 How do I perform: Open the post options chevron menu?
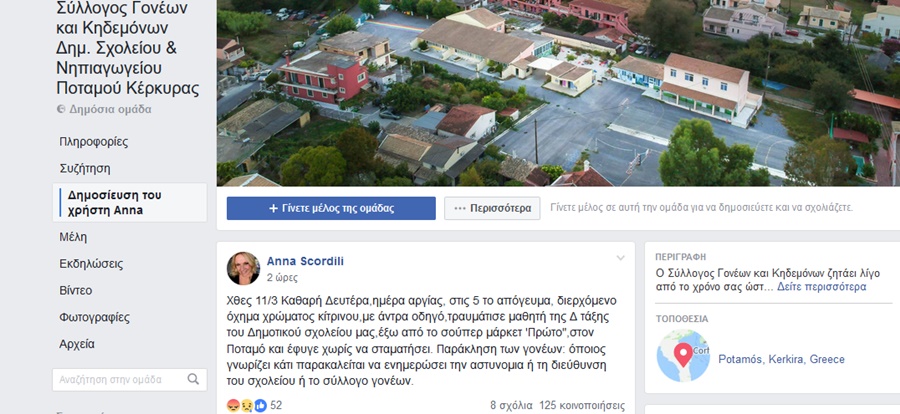pos(620,258)
